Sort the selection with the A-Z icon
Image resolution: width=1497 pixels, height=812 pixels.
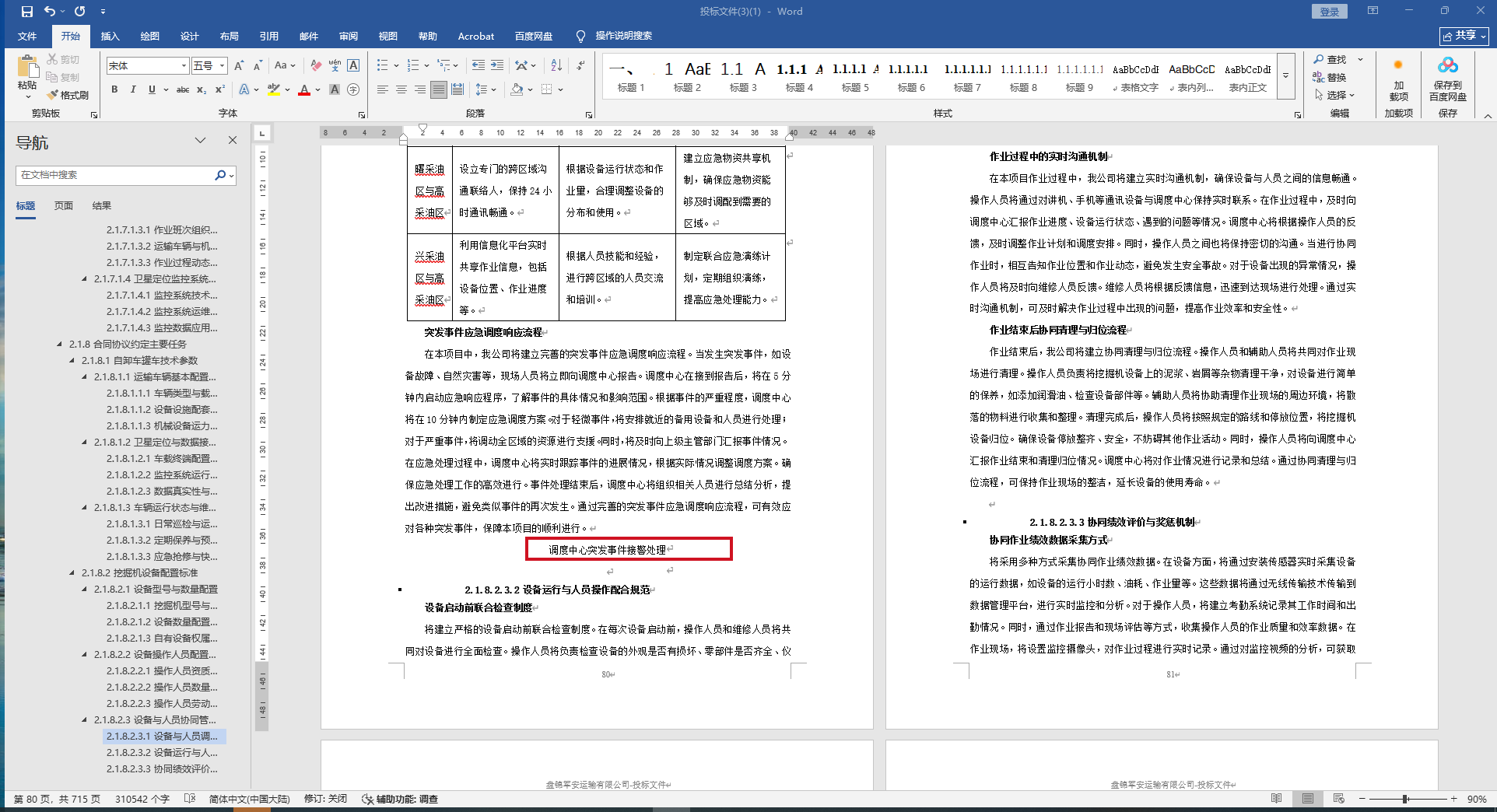click(556, 65)
